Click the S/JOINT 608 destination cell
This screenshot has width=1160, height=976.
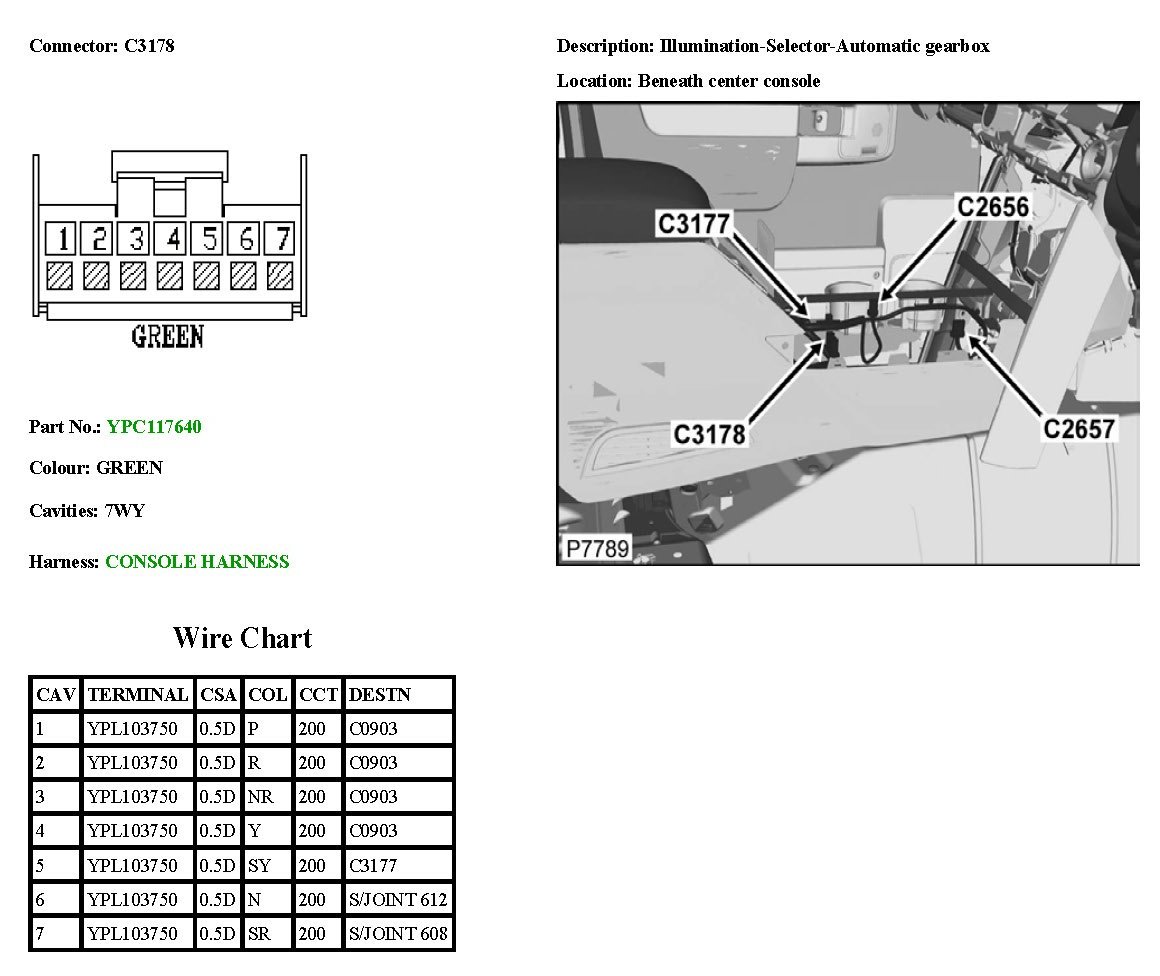click(x=398, y=934)
